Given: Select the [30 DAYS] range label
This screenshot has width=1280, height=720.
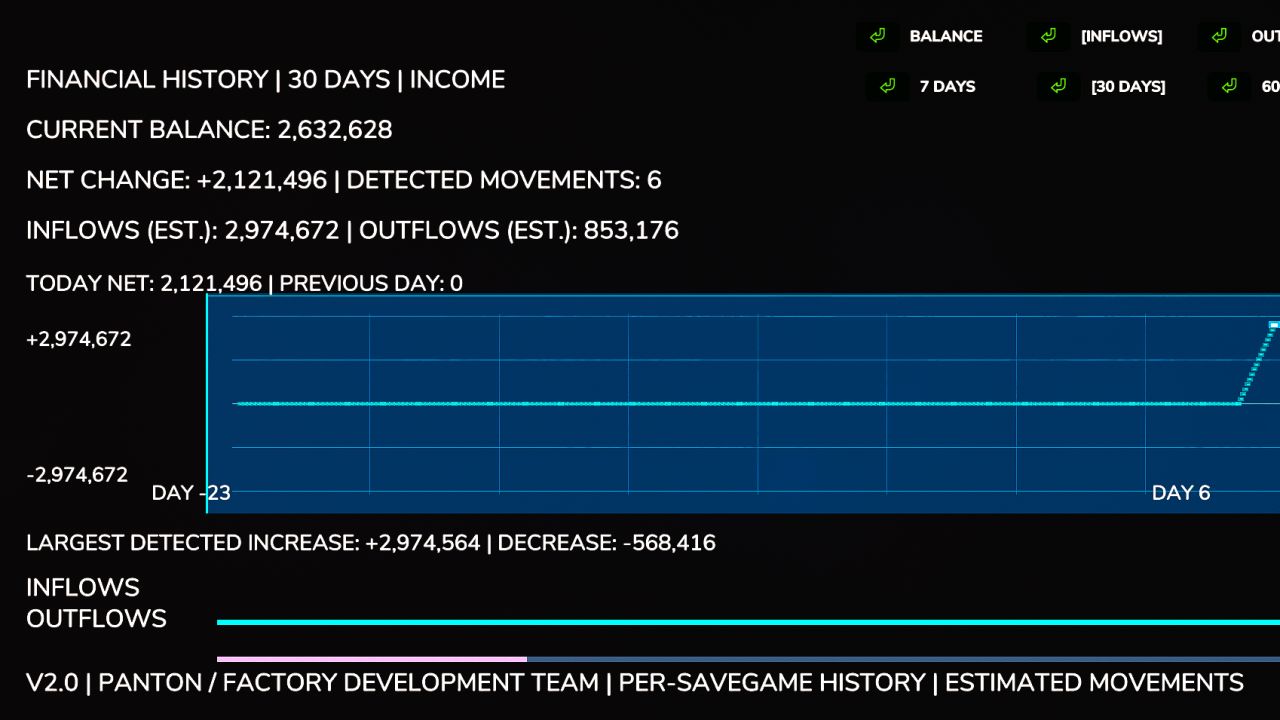Looking at the screenshot, I should click(1128, 86).
